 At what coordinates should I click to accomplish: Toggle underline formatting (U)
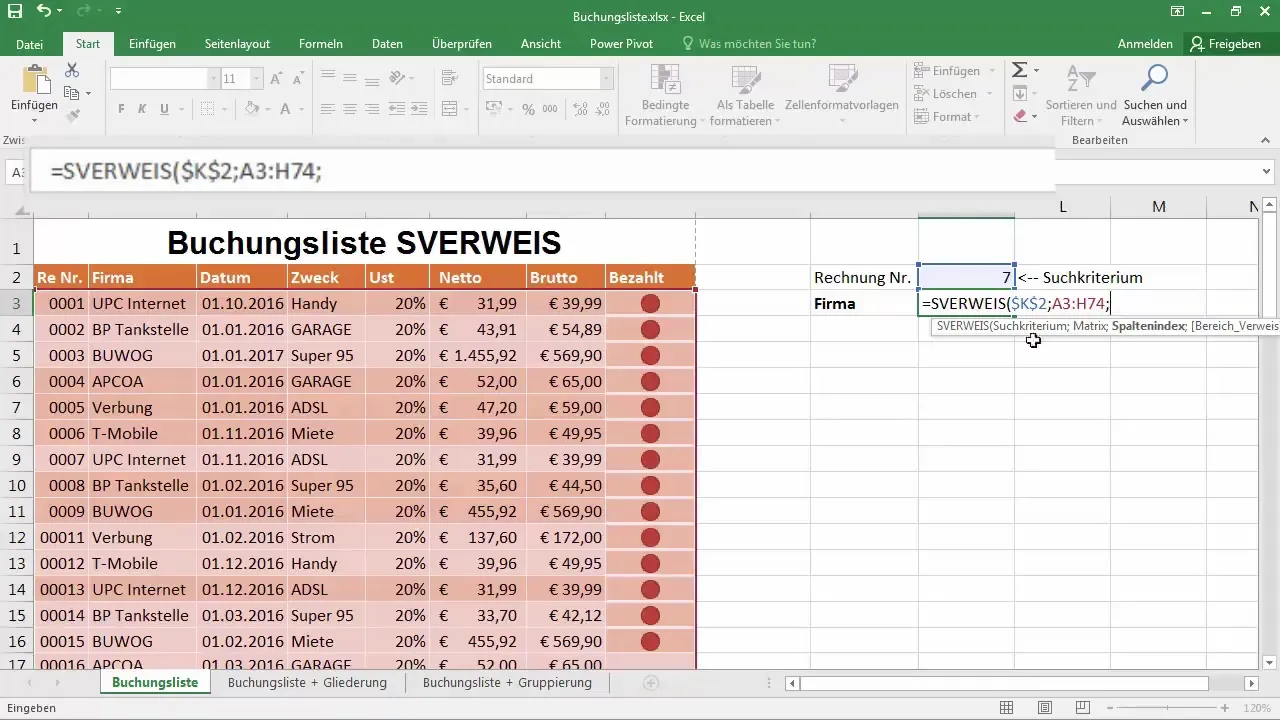point(166,109)
